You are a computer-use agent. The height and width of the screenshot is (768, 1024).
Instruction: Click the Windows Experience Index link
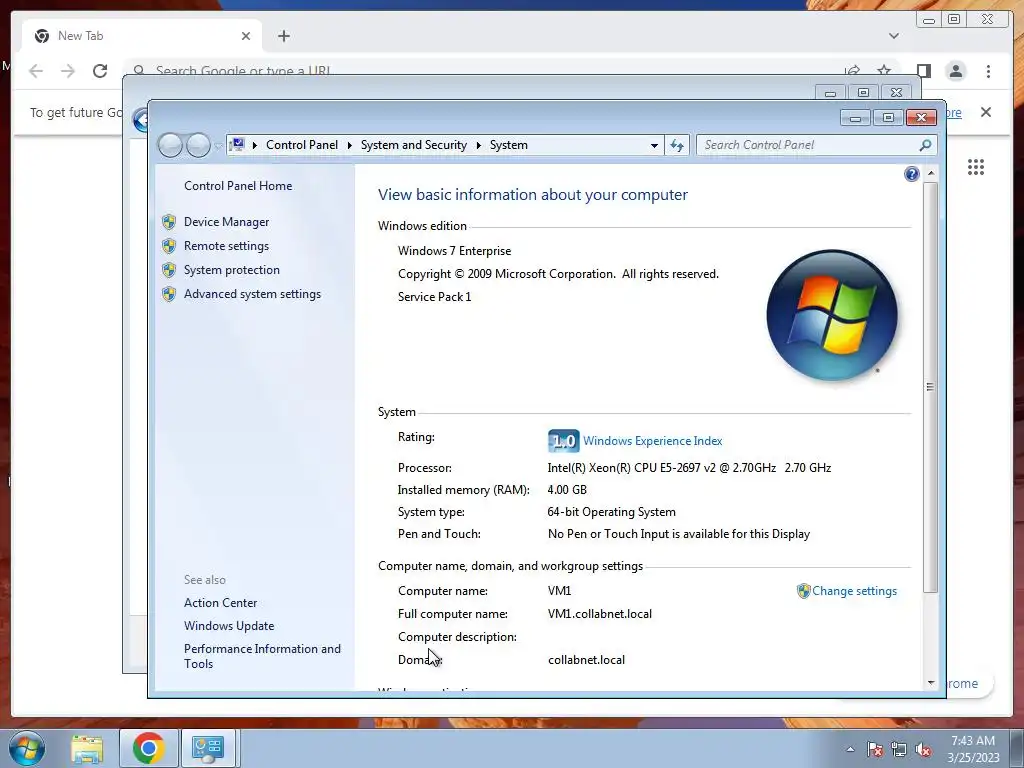pyautogui.click(x=652, y=441)
